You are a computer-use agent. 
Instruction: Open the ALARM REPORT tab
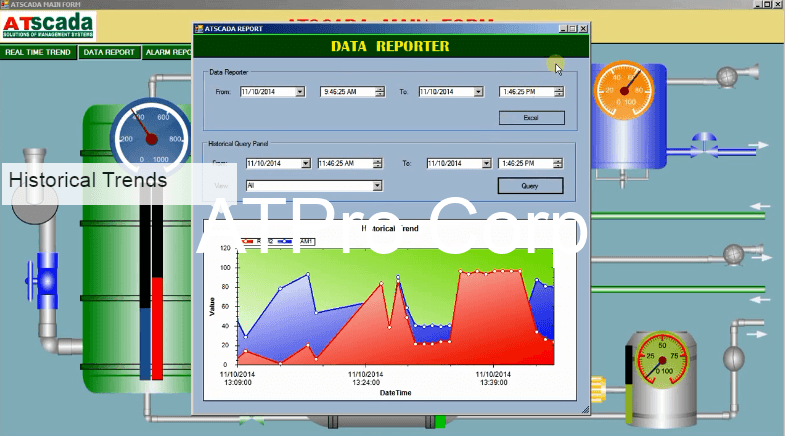[167, 52]
